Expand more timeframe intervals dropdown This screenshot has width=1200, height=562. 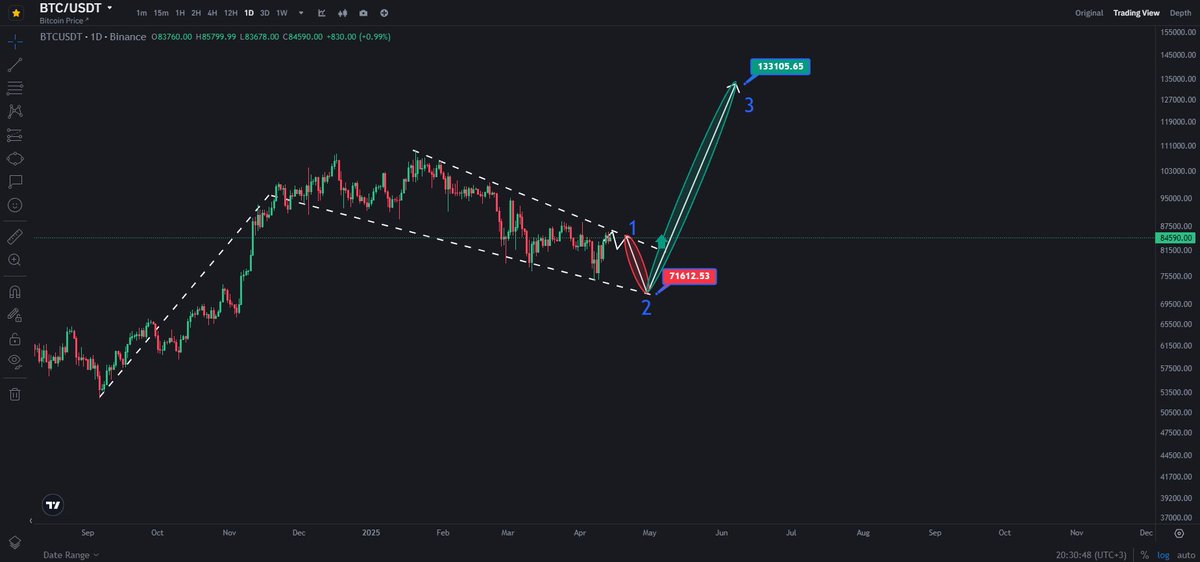pyautogui.click(x=301, y=13)
